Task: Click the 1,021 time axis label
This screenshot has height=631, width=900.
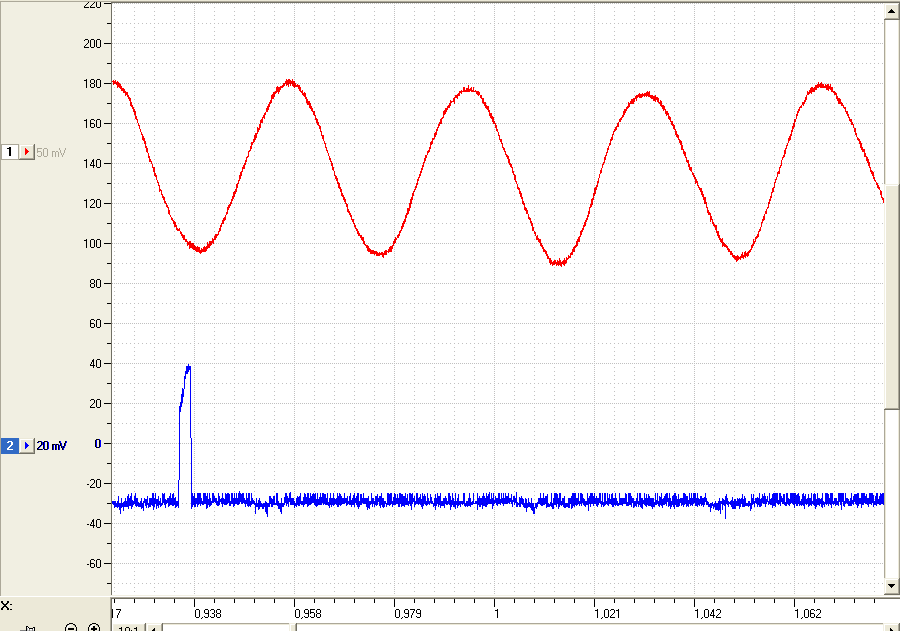Action: [607, 614]
